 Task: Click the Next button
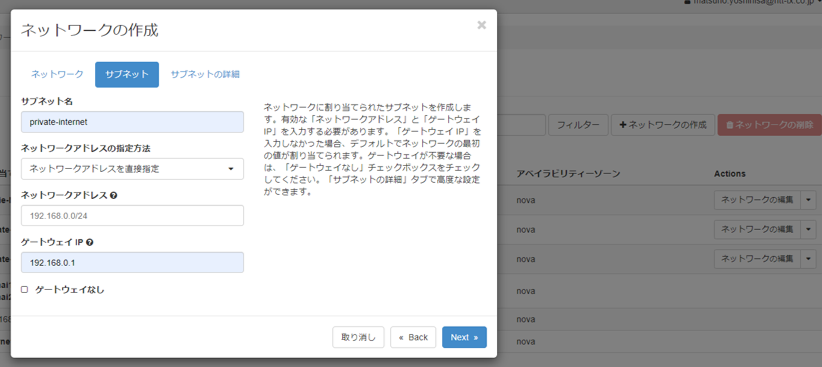[464, 337]
